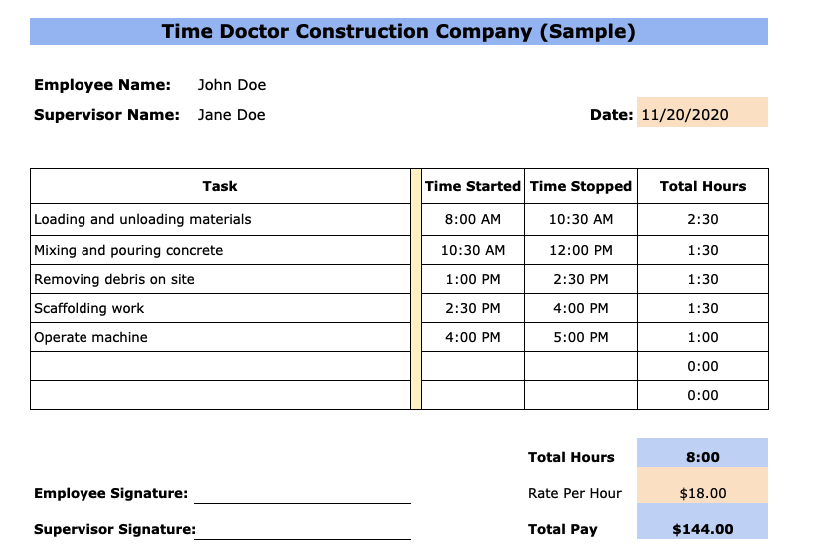Click the Removing debris on site cell
Viewport: 814px width, 553px height.
114,279
